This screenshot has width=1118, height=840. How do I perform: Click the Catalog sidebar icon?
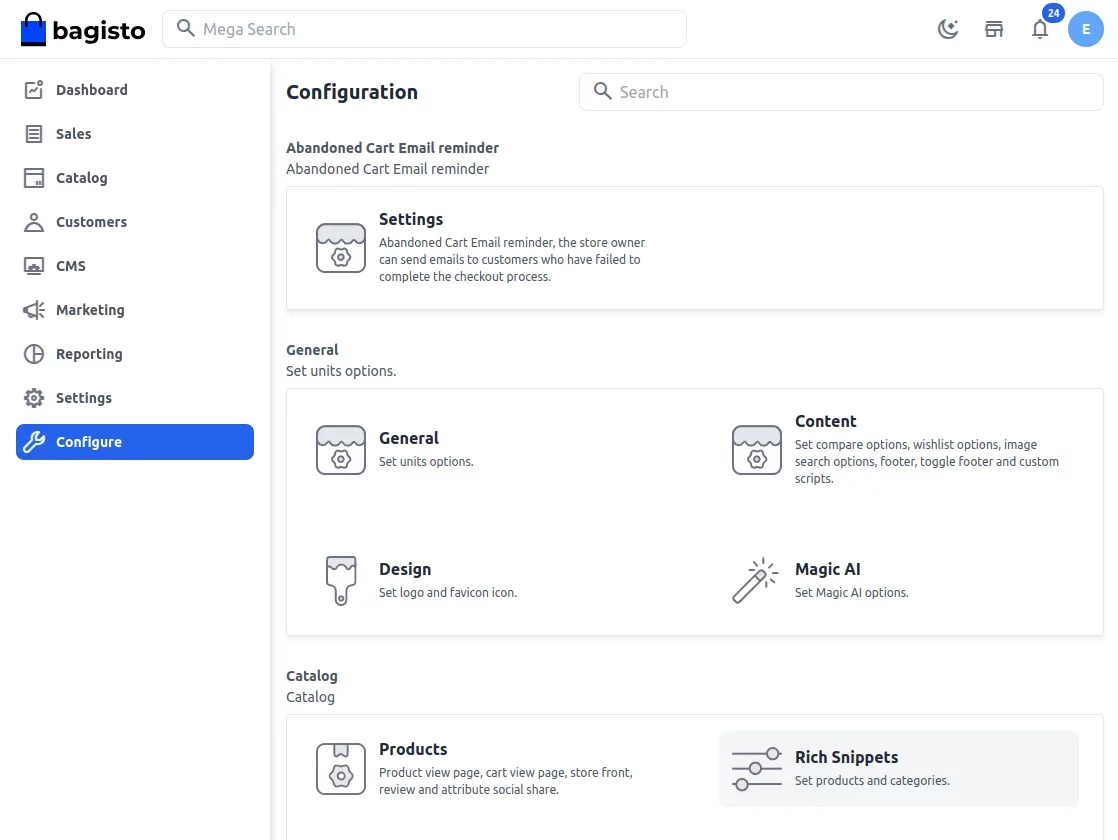34,178
